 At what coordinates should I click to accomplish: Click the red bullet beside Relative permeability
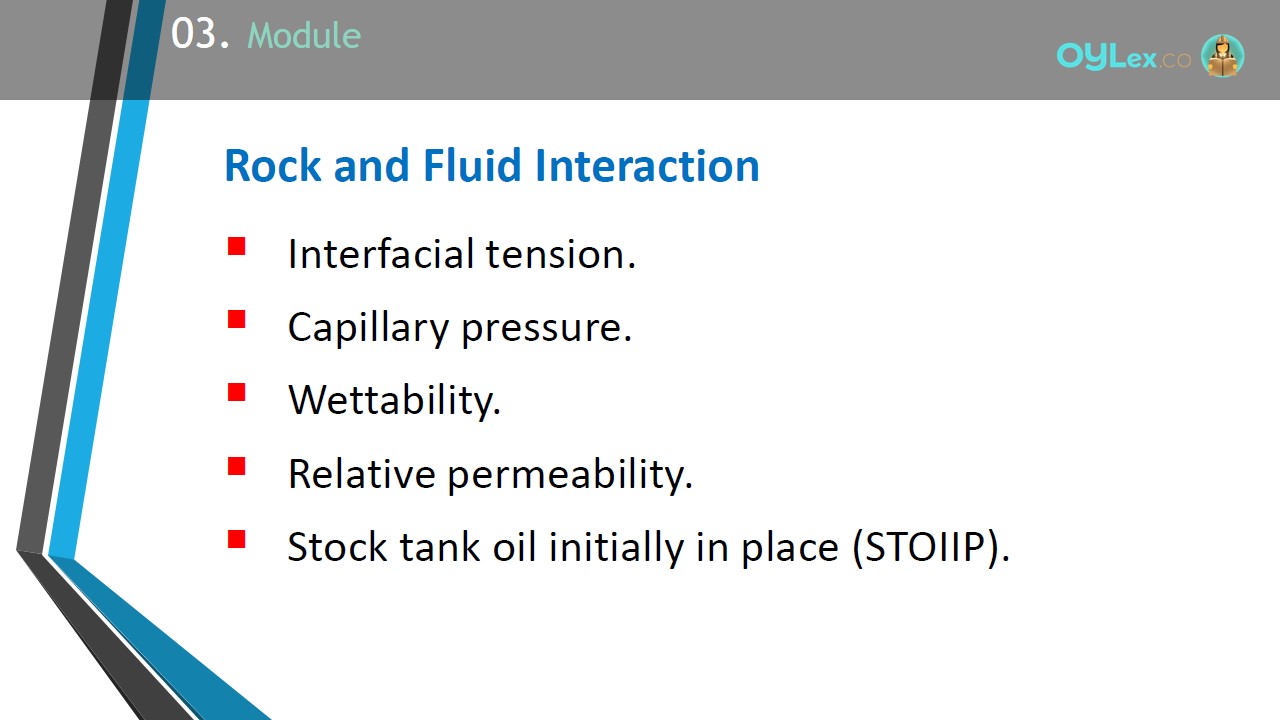[237, 465]
